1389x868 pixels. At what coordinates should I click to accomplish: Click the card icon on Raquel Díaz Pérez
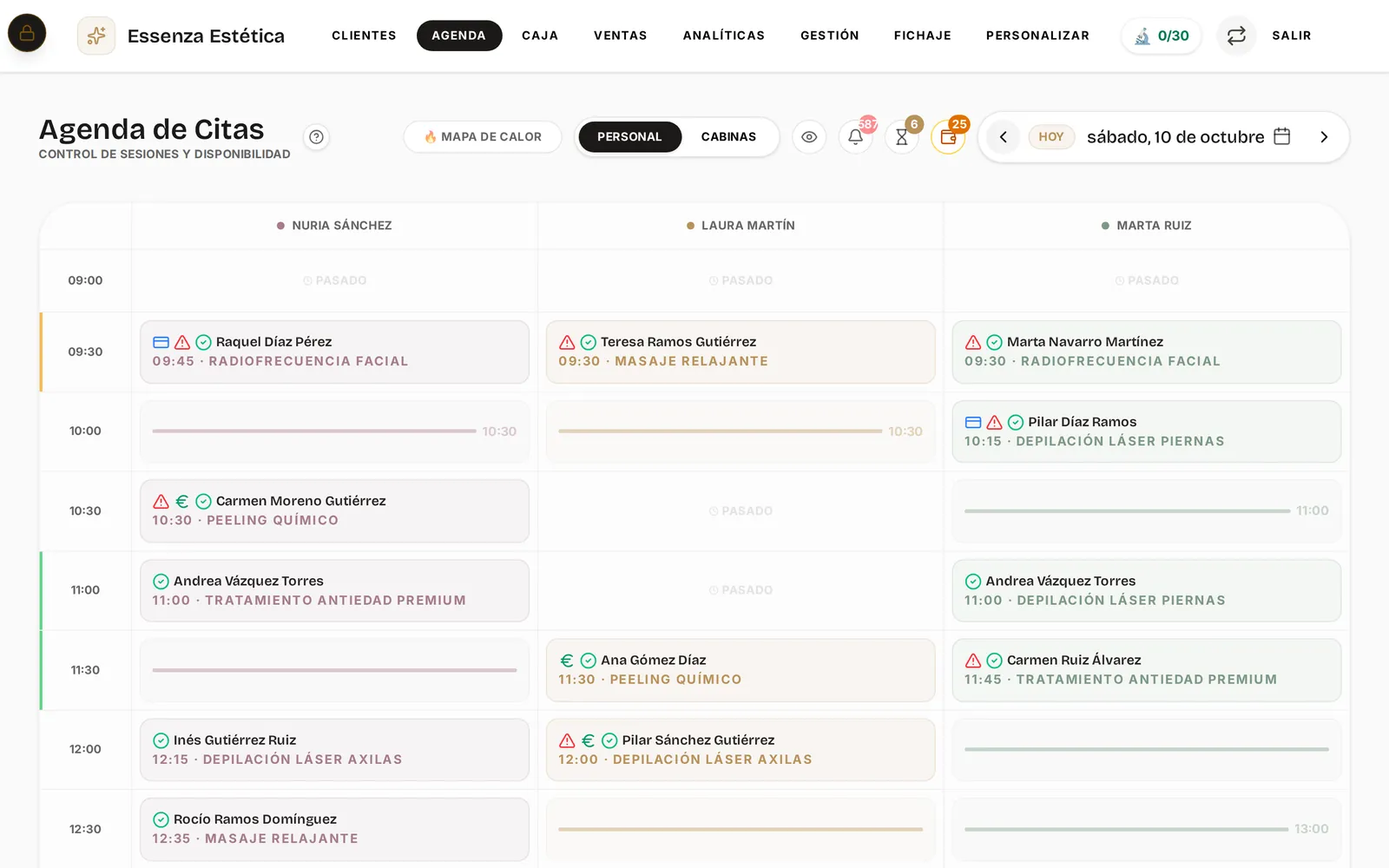pyautogui.click(x=161, y=342)
